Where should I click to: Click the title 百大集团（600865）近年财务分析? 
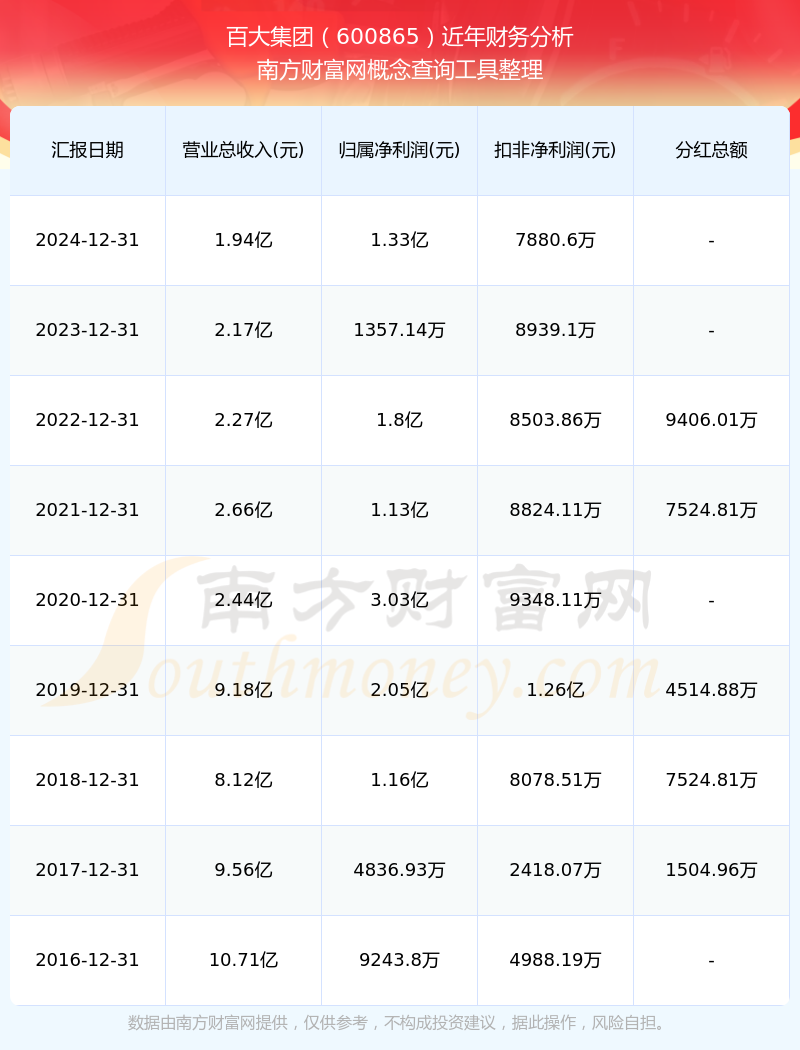pyautogui.click(x=400, y=36)
